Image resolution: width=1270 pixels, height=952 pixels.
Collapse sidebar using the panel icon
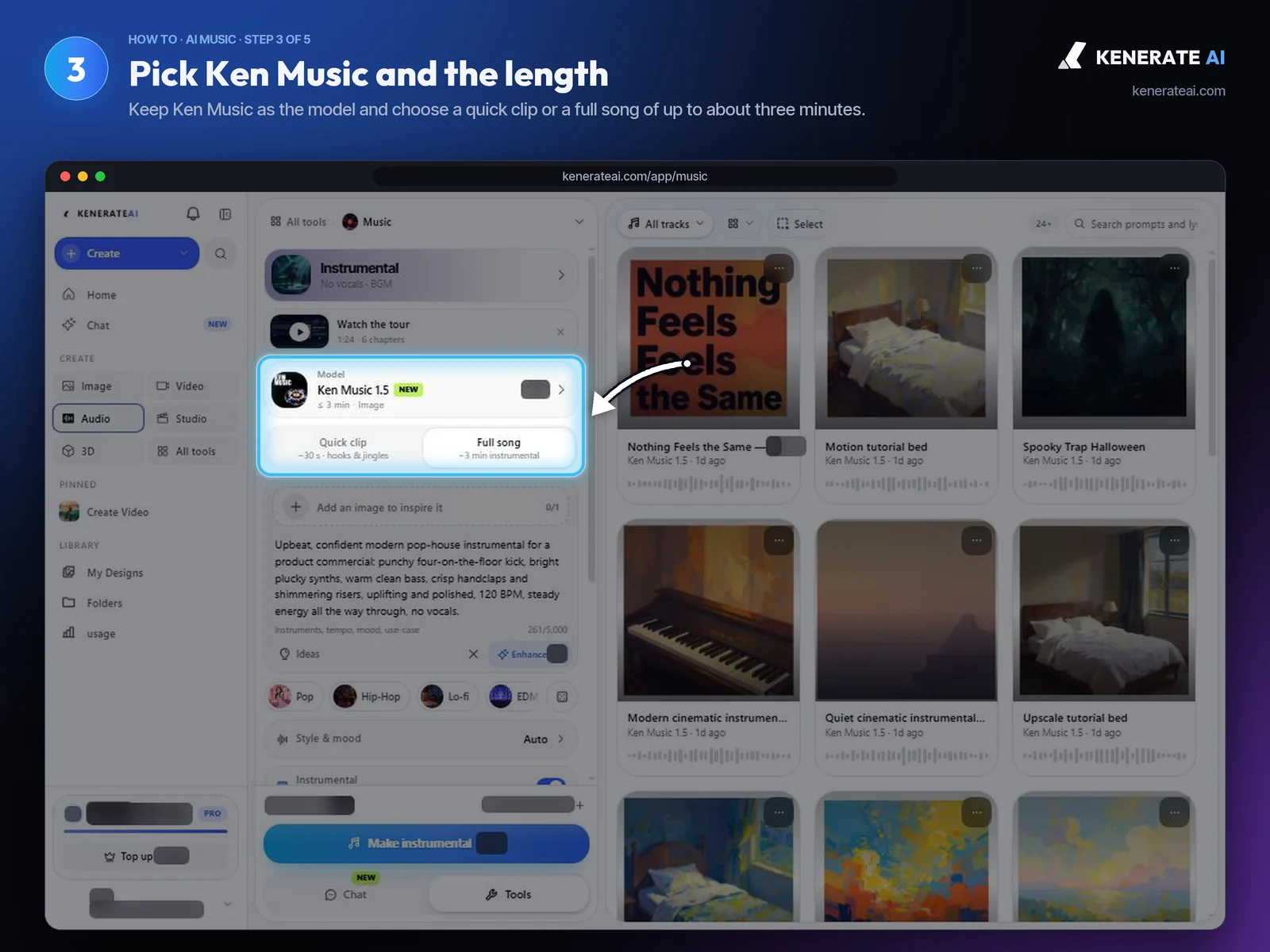click(x=225, y=214)
